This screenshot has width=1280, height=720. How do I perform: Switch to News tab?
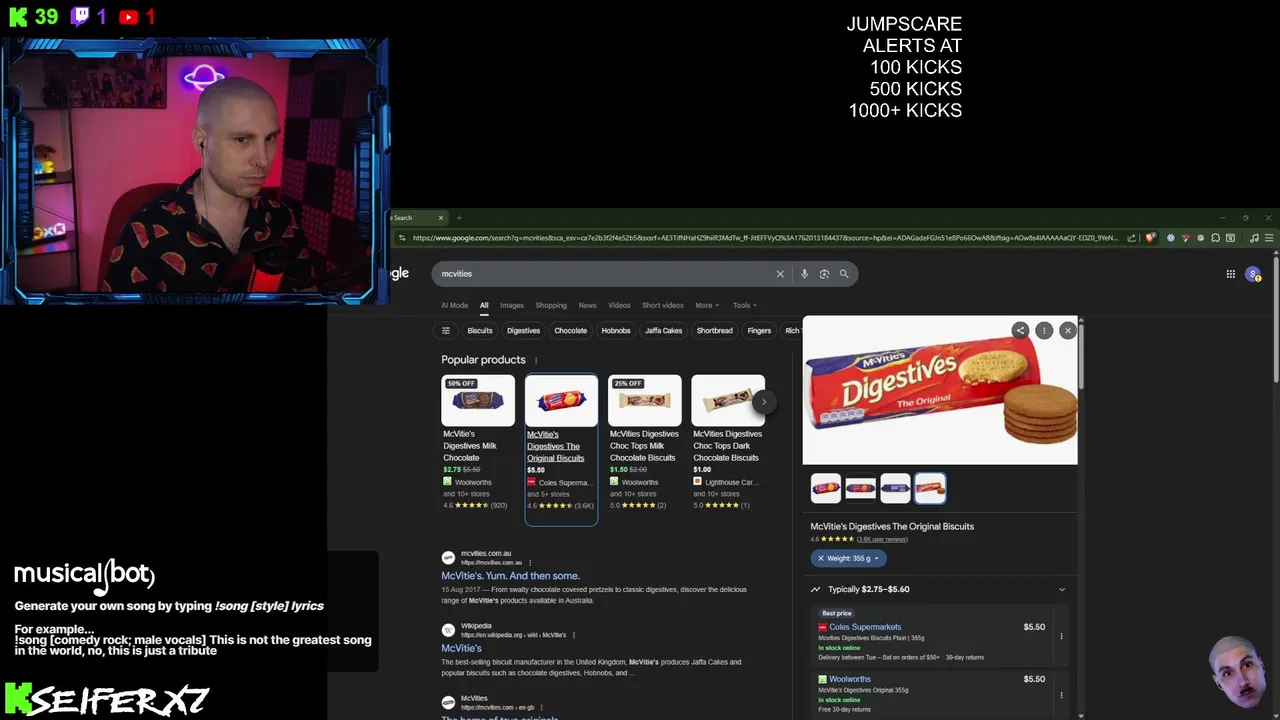587,305
